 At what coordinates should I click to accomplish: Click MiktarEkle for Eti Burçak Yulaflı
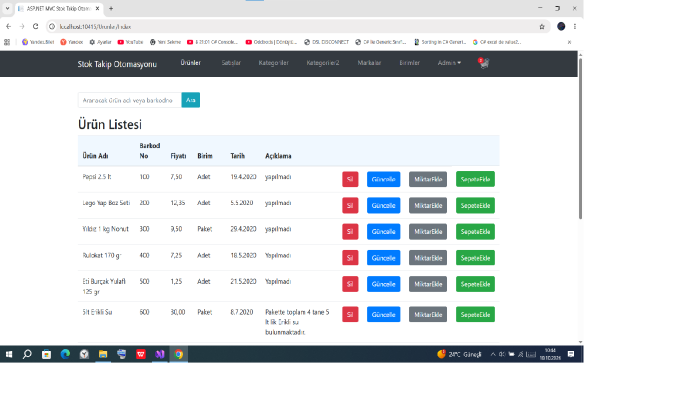[428, 284]
